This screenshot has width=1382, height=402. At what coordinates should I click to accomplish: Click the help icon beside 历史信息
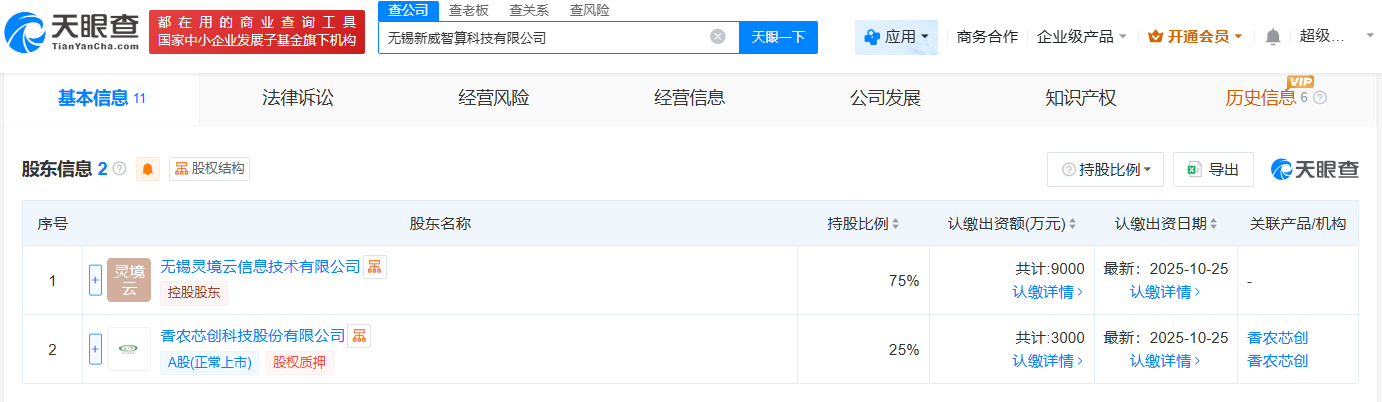coord(1320,98)
